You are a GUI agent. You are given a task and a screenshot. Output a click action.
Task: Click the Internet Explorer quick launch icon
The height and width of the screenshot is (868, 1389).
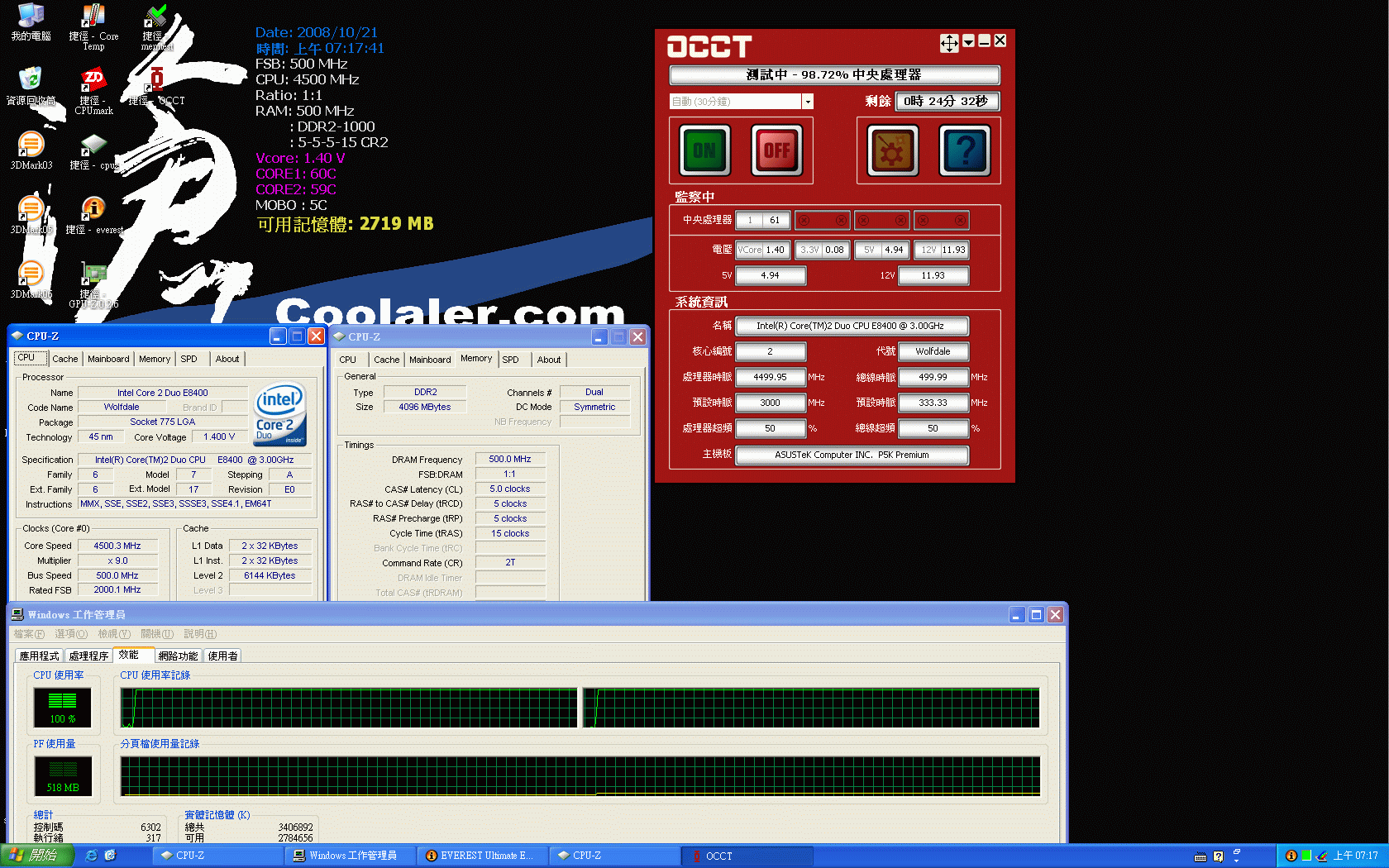point(91,856)
